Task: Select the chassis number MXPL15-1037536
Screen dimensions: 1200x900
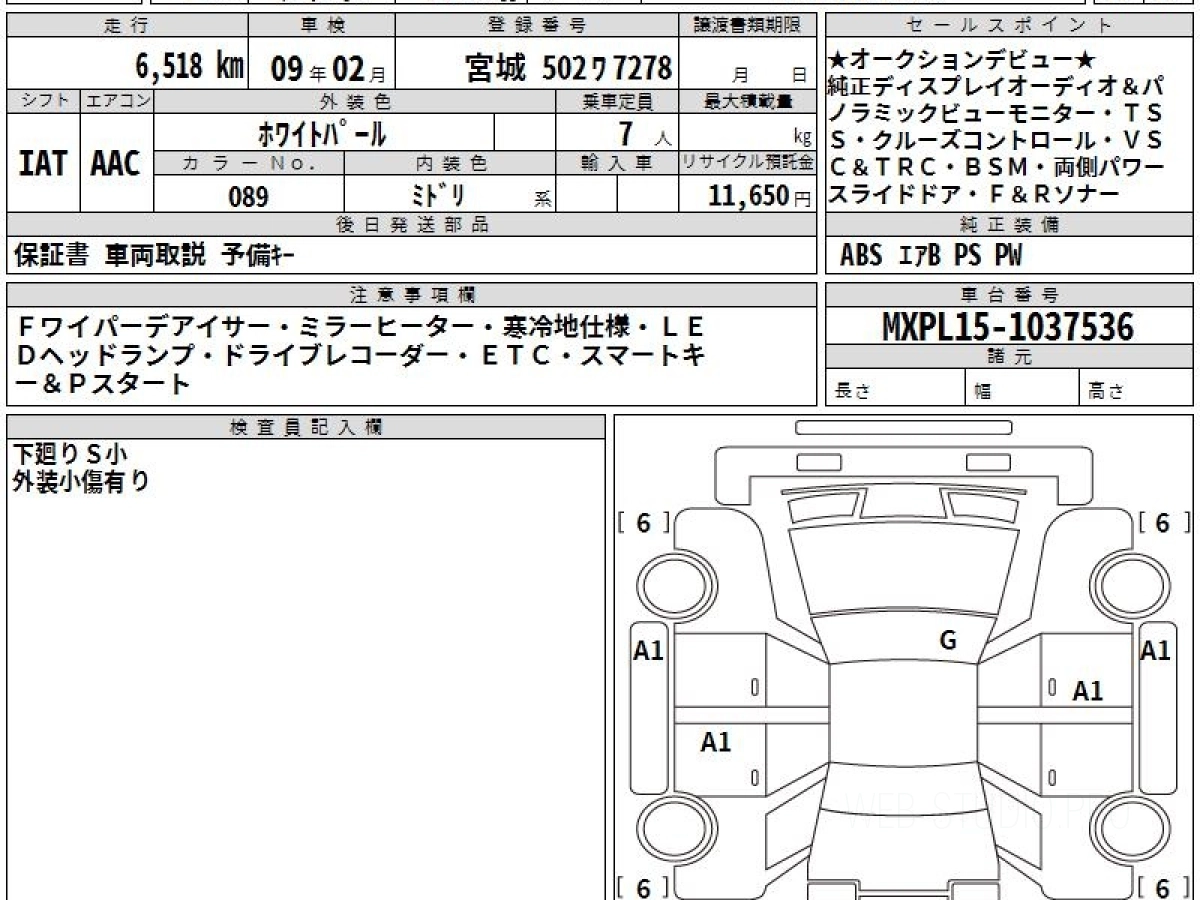Action: (x=1008, y=326)
